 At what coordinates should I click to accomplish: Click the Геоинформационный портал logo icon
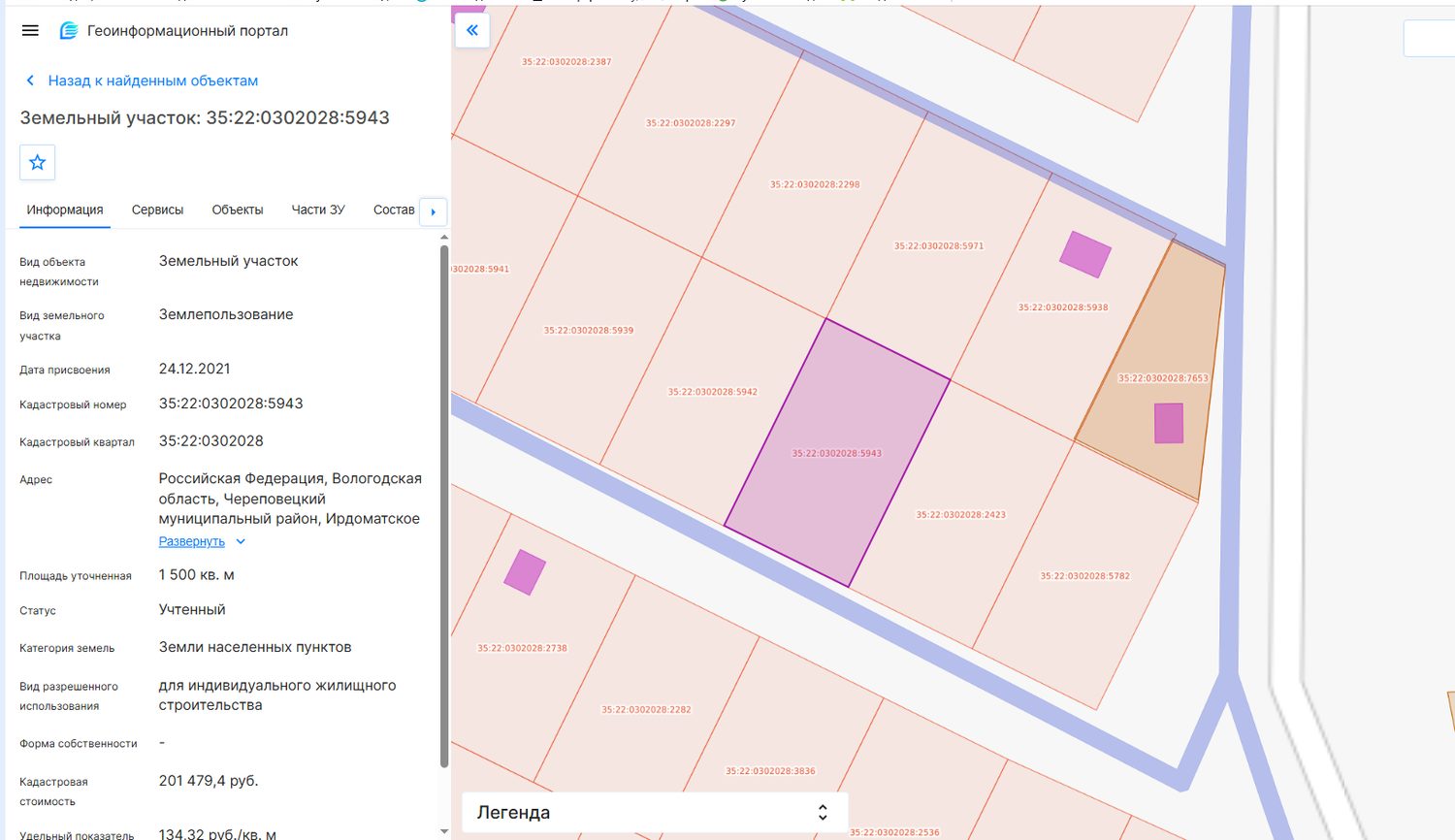click(69, 31)
